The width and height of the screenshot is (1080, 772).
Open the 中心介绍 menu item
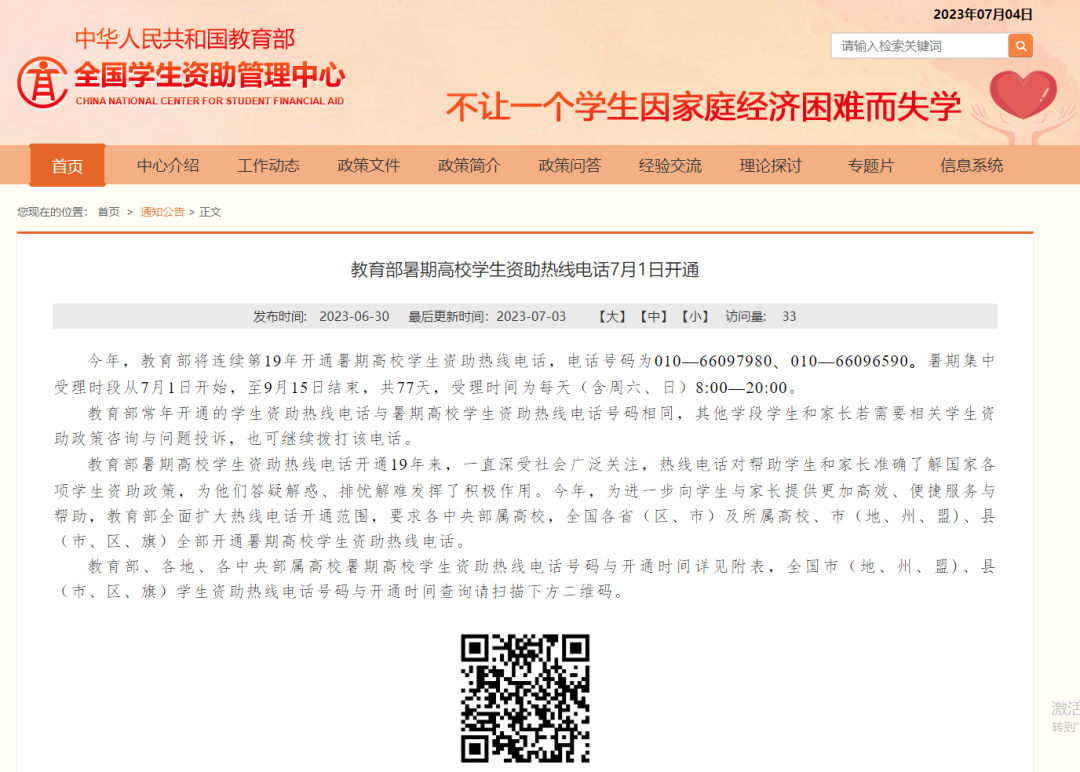[168, 166]
